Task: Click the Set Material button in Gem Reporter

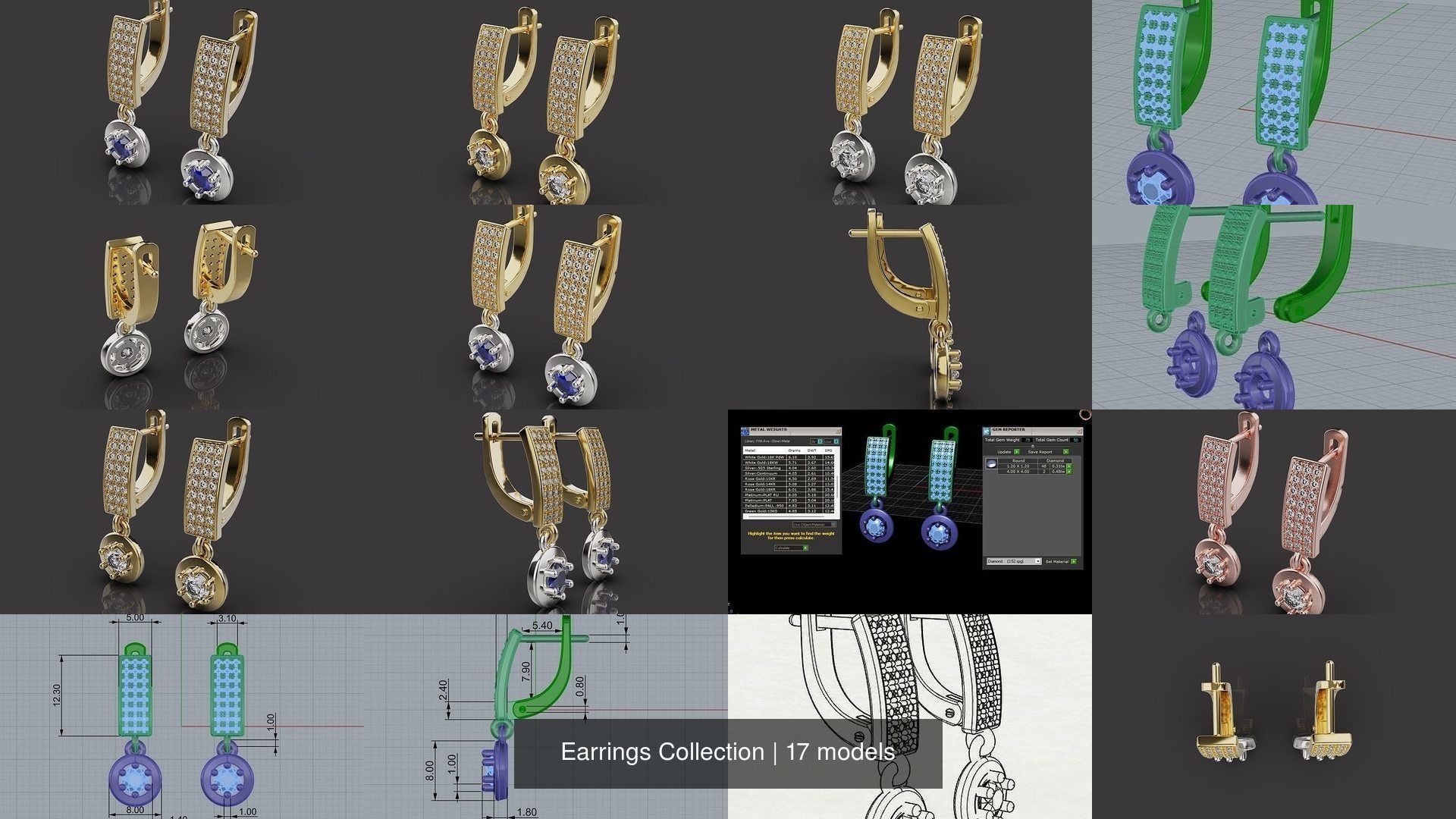Action: (x=1061, y=561)
